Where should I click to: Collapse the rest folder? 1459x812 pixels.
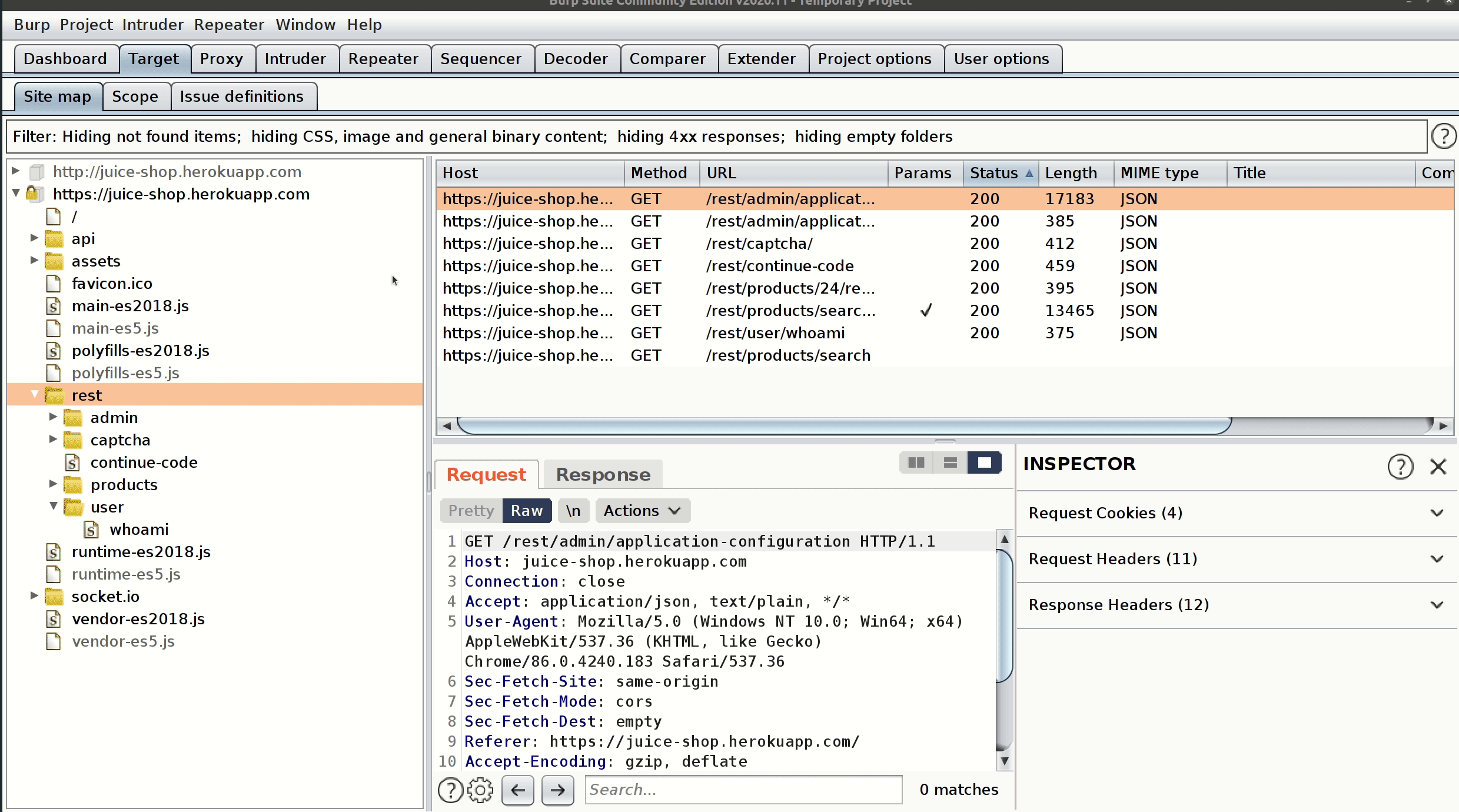34,394
